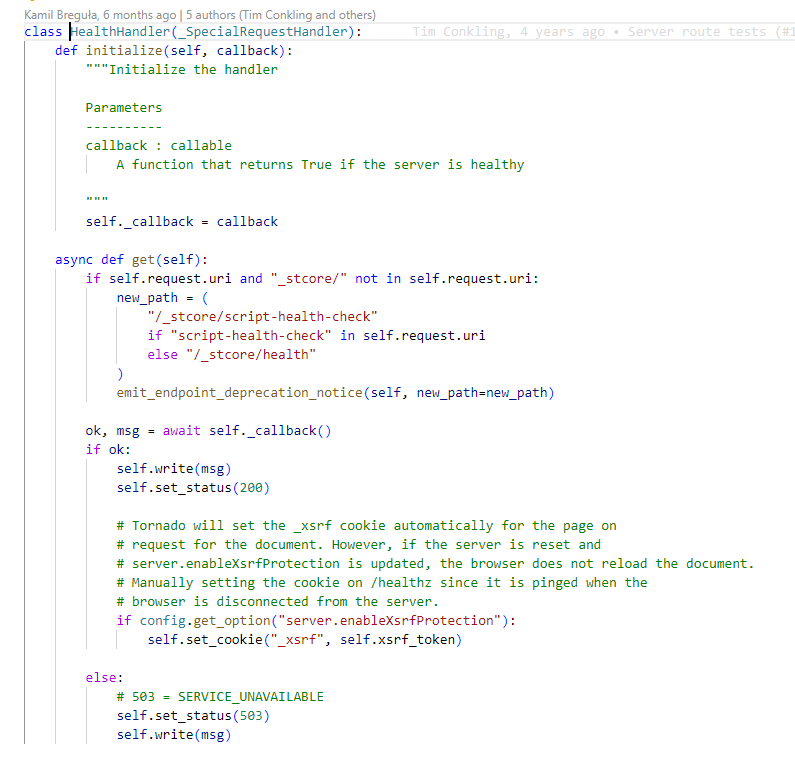Click the 'Parameters' docstring heading
795x768 pixels.
click(124, 107)
